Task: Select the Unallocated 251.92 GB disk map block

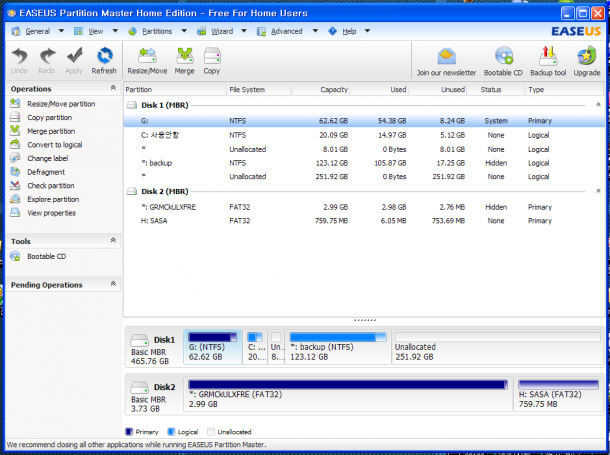Action: tap(498, 347)
